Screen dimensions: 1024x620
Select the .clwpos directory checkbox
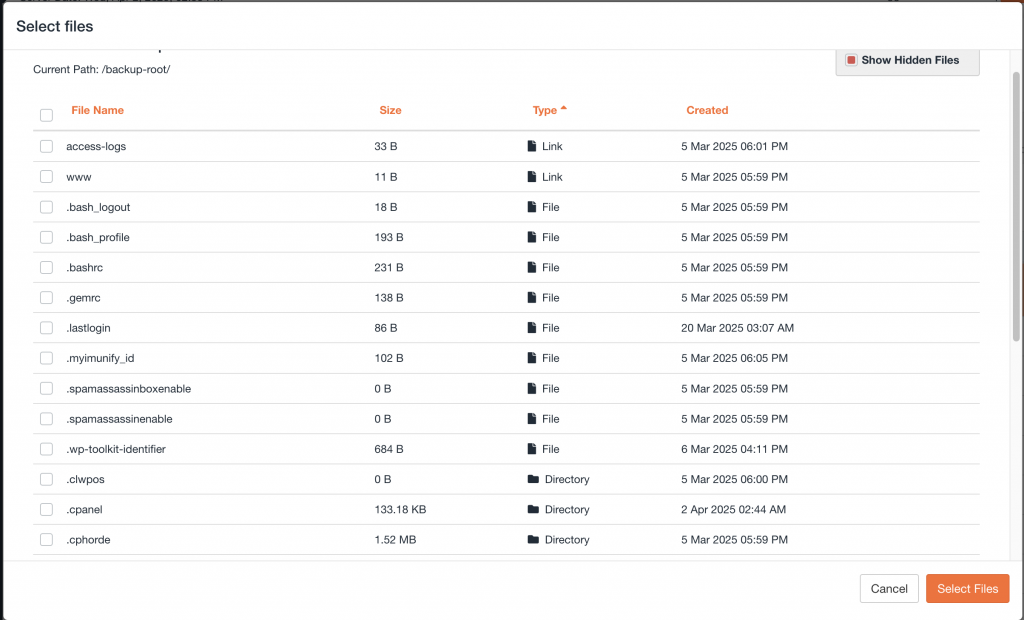point(46,479)
